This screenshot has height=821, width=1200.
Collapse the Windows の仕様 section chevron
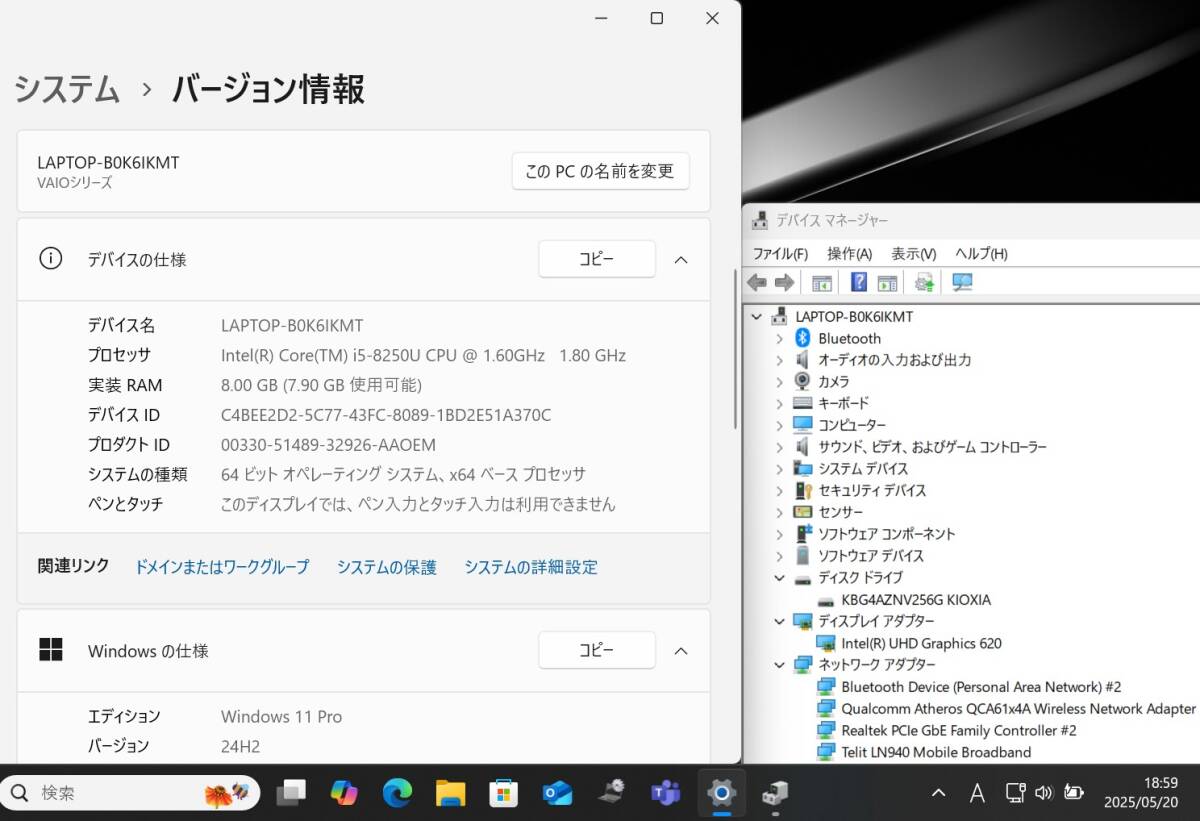[681, 651]
